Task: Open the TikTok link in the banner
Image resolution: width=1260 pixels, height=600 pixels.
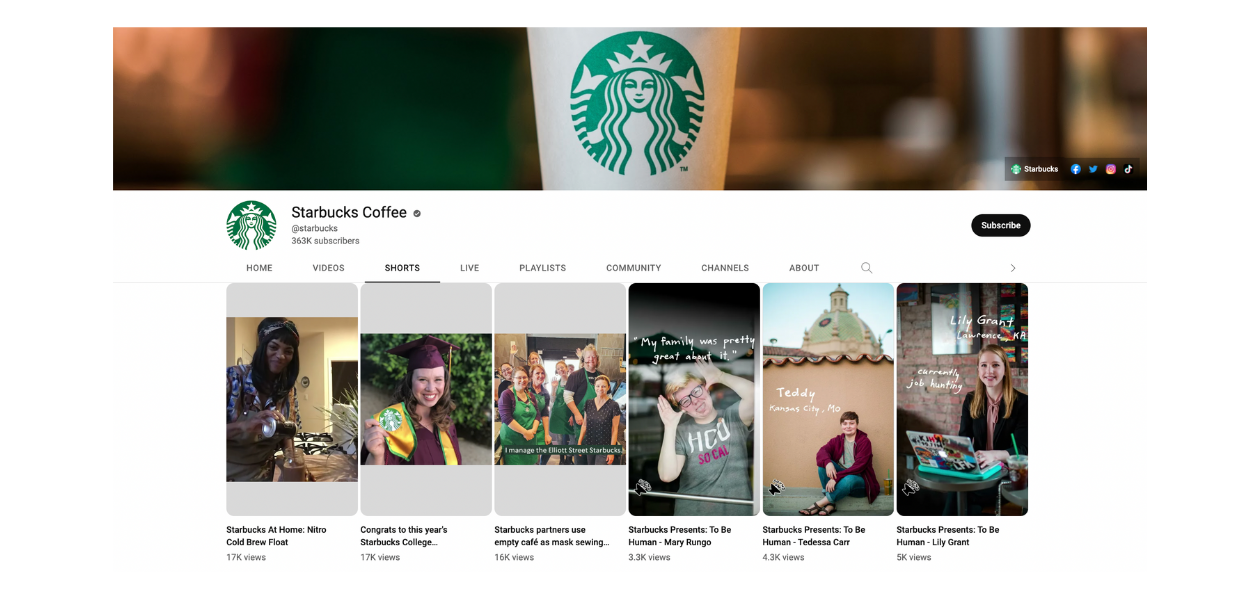Action: (1128, 169)
